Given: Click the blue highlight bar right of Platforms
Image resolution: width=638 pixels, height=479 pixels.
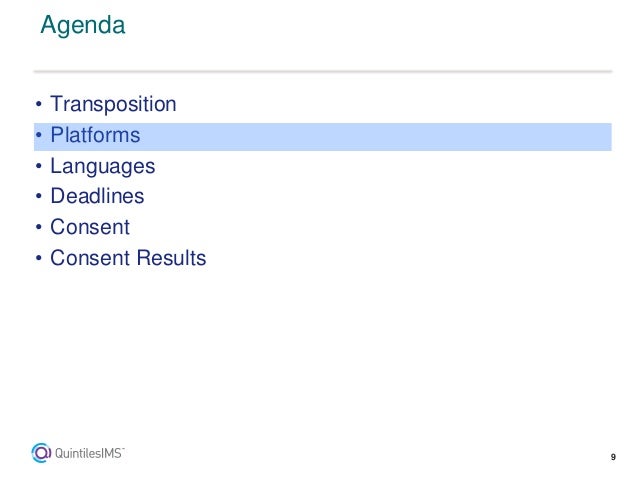Looking at the screenshot, I should (376, 137).
